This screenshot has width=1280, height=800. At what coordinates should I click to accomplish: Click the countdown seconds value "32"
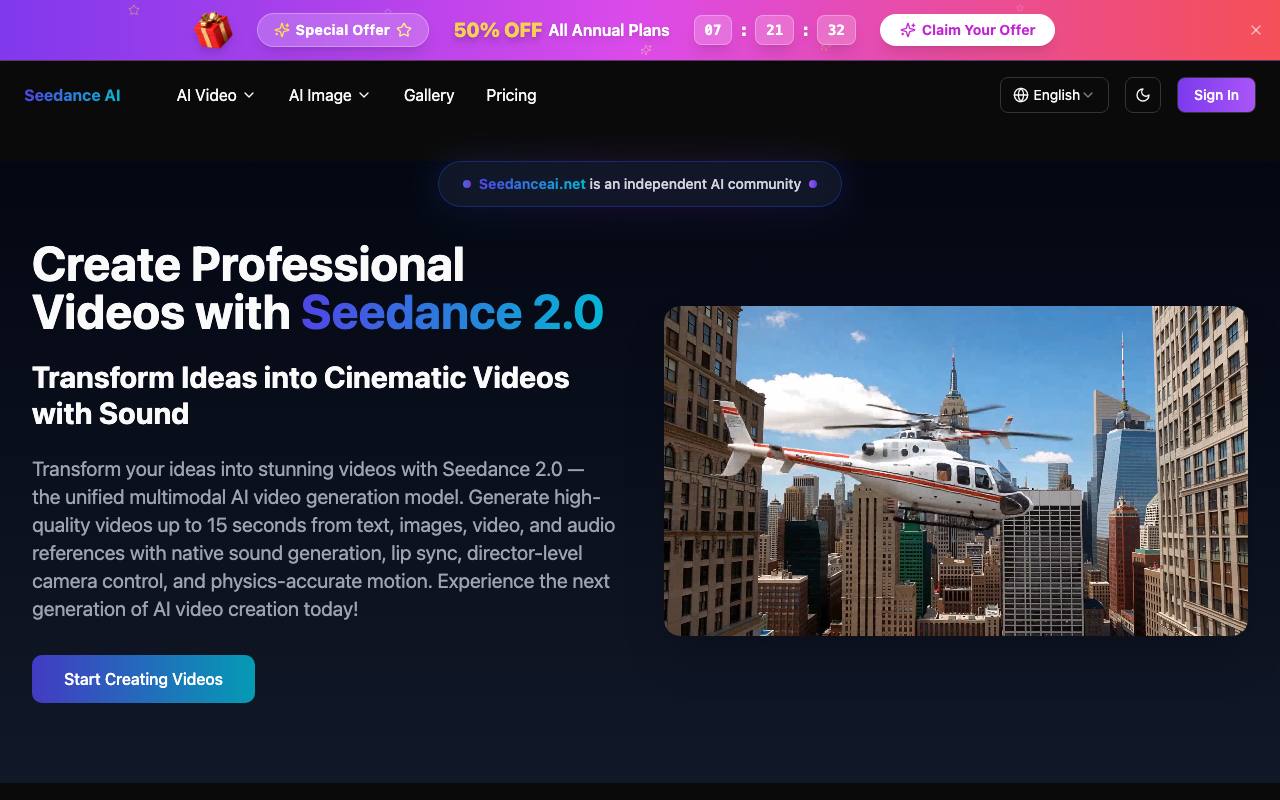tap(836, 30)
